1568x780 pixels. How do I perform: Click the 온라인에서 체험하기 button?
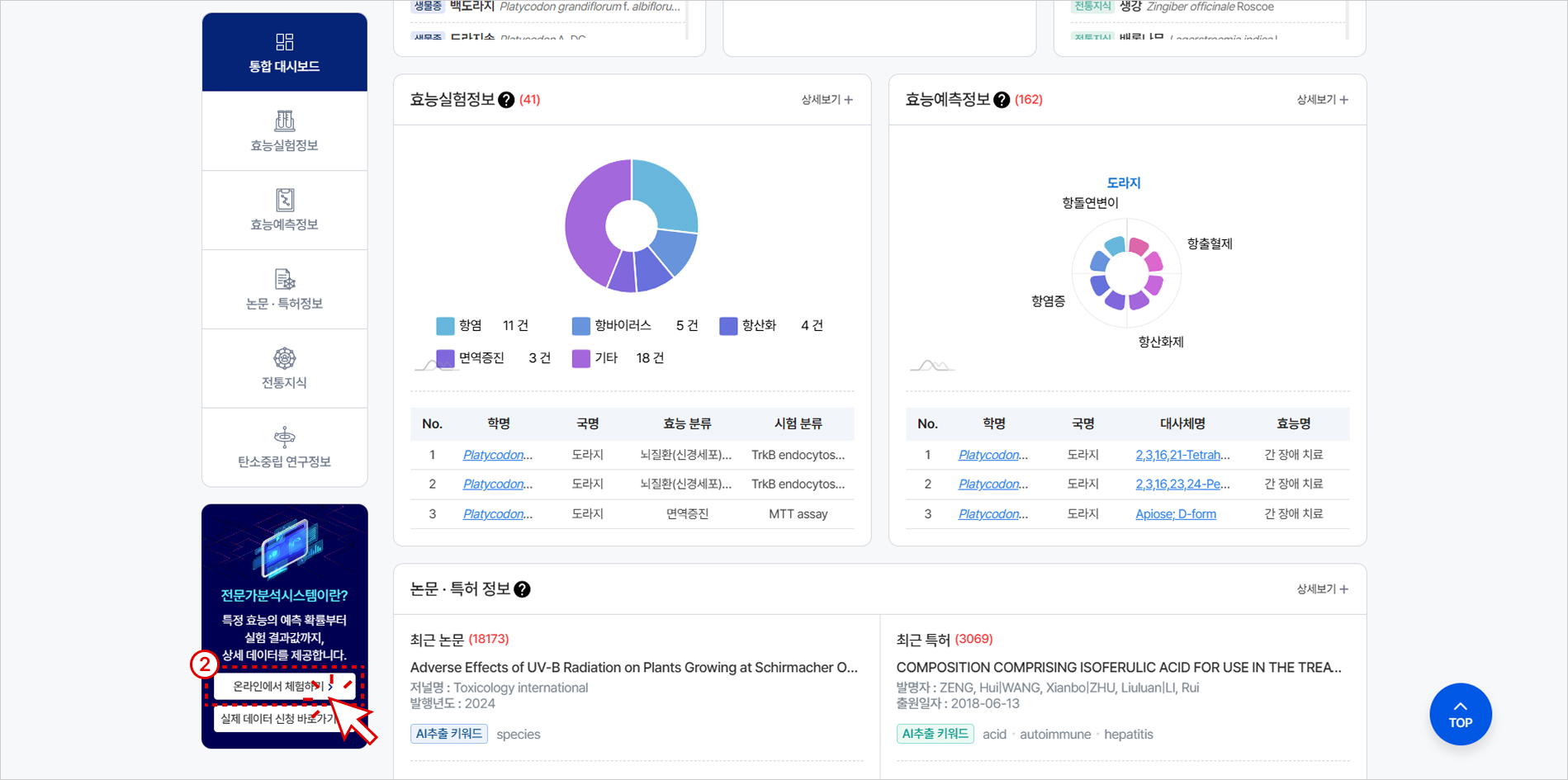tap(284, 685)
